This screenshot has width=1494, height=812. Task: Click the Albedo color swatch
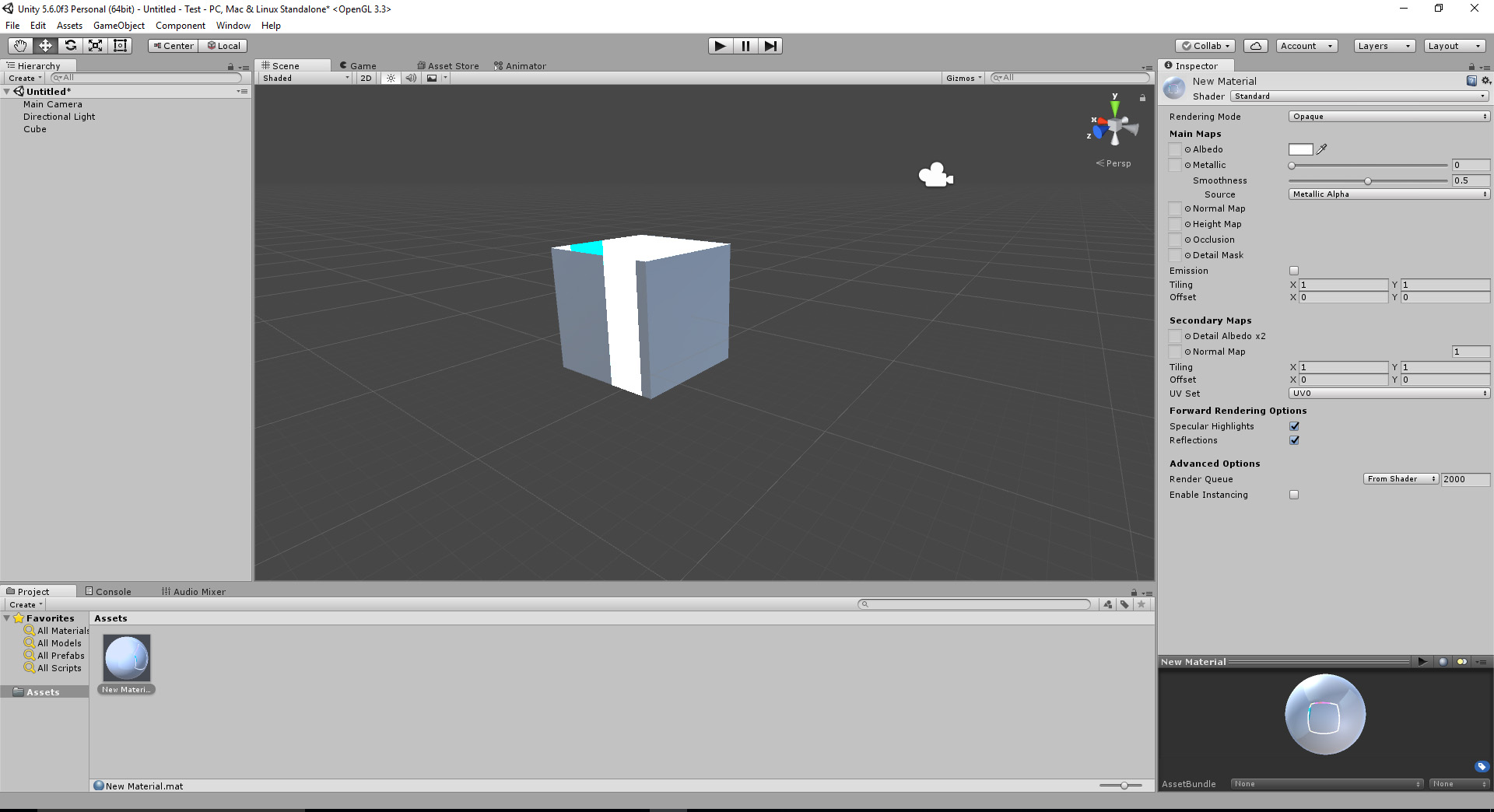(1300, 149)
